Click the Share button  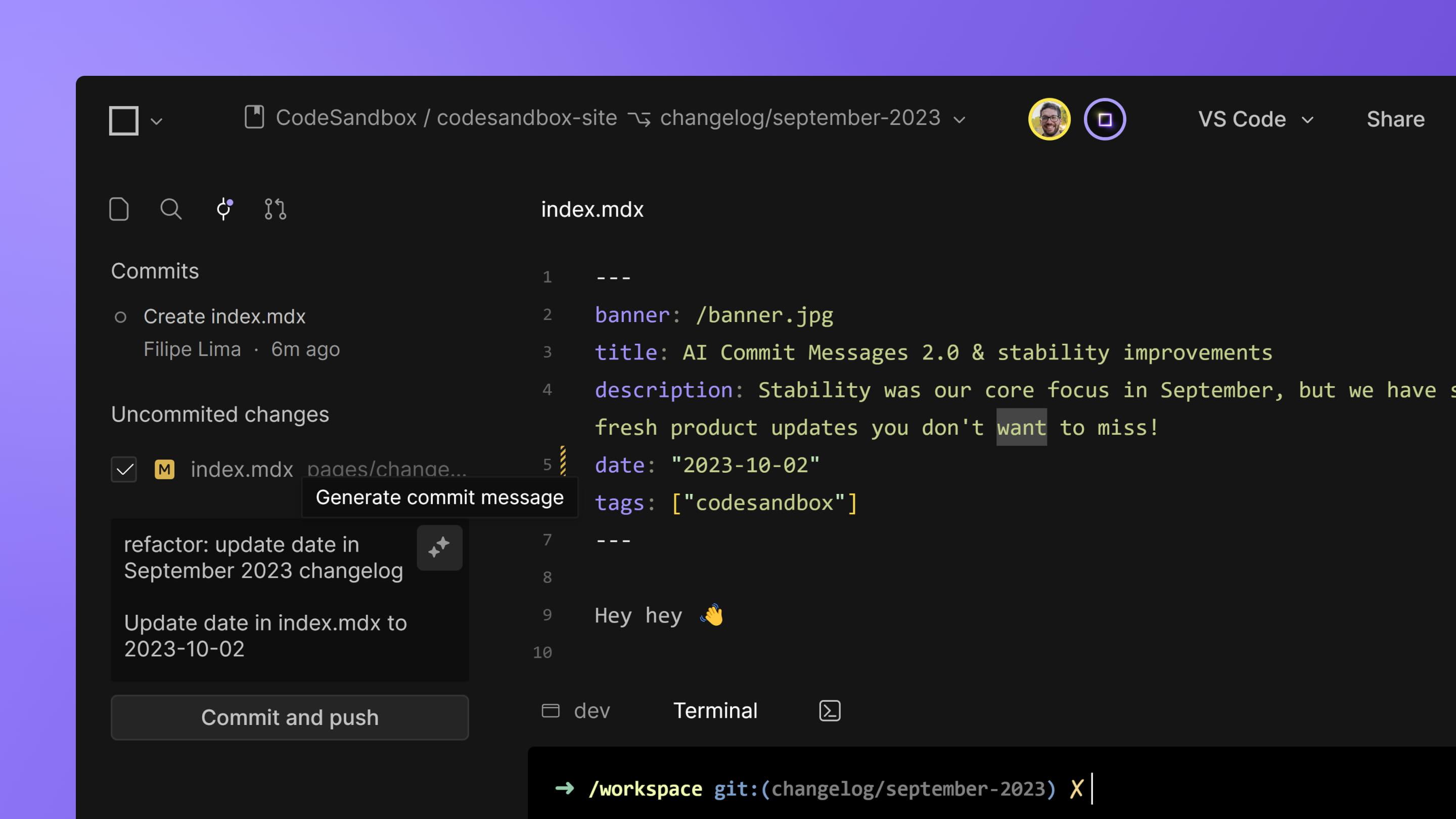click(x=1395, y=119)
